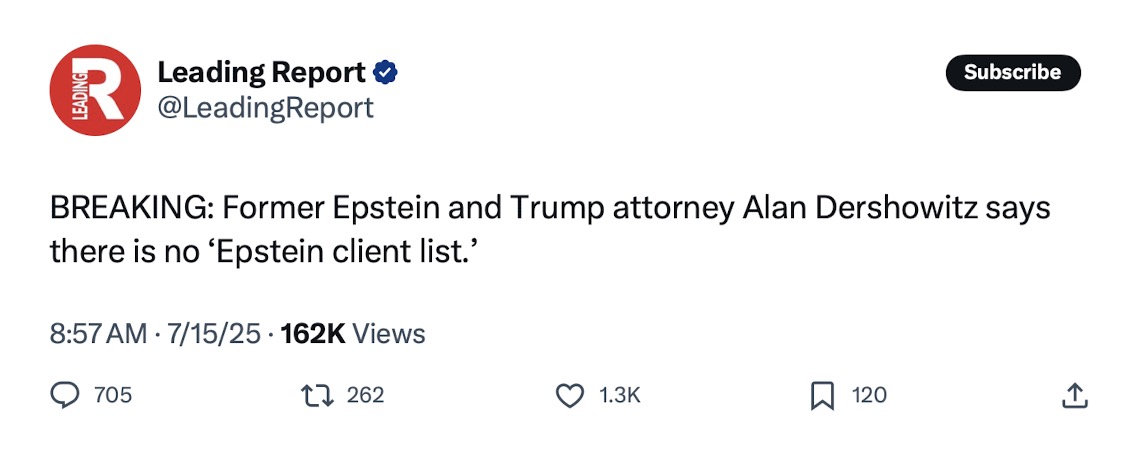
Task: Click the reply speech bubble icon
Action: 66,396
